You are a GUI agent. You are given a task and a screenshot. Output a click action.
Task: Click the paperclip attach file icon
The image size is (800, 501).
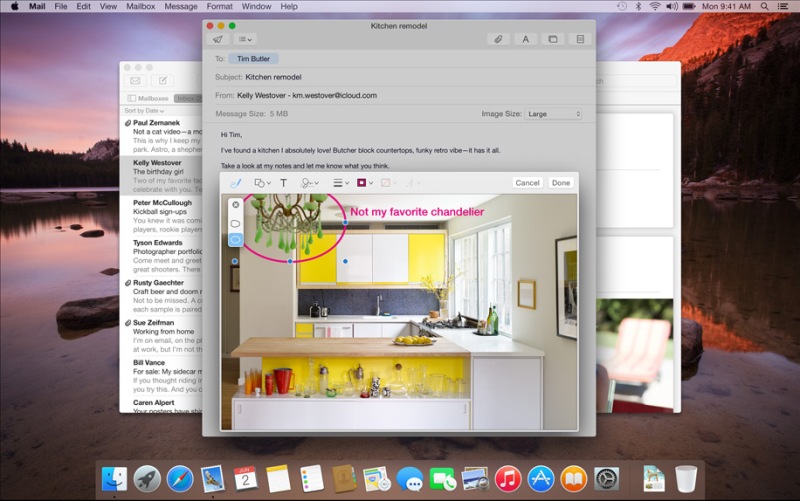[x=497, y=39]
